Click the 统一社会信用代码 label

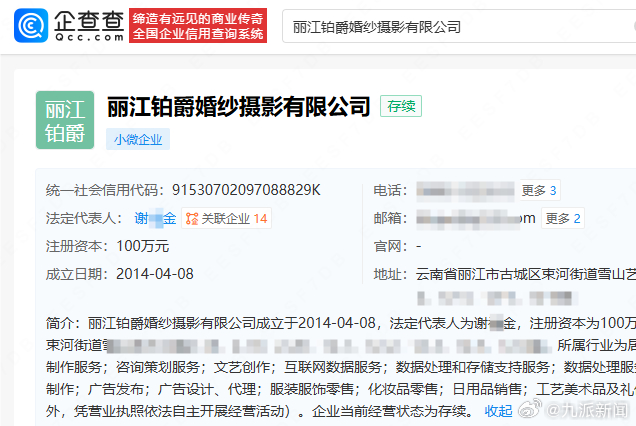(105, 190)
